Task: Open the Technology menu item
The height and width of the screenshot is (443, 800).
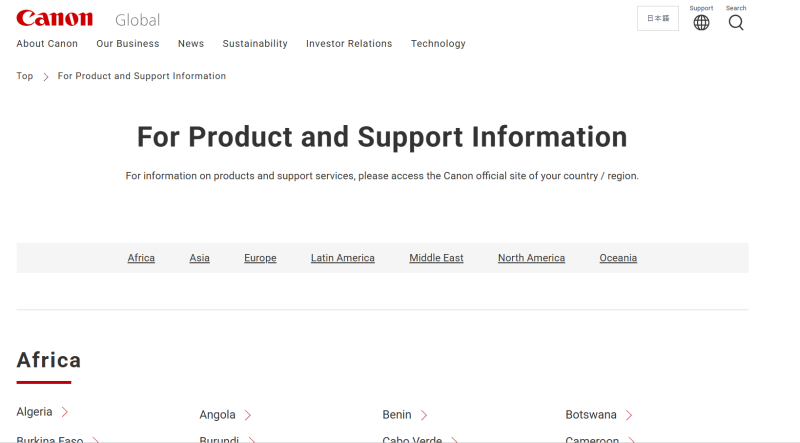Action: click(438, 44)
